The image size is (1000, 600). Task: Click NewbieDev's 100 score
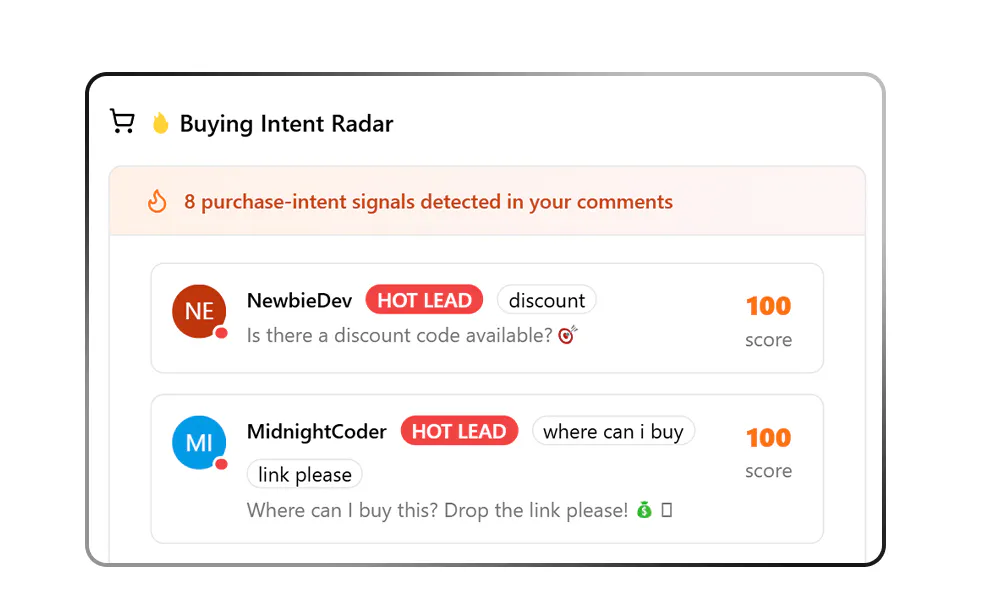[768, 306]
